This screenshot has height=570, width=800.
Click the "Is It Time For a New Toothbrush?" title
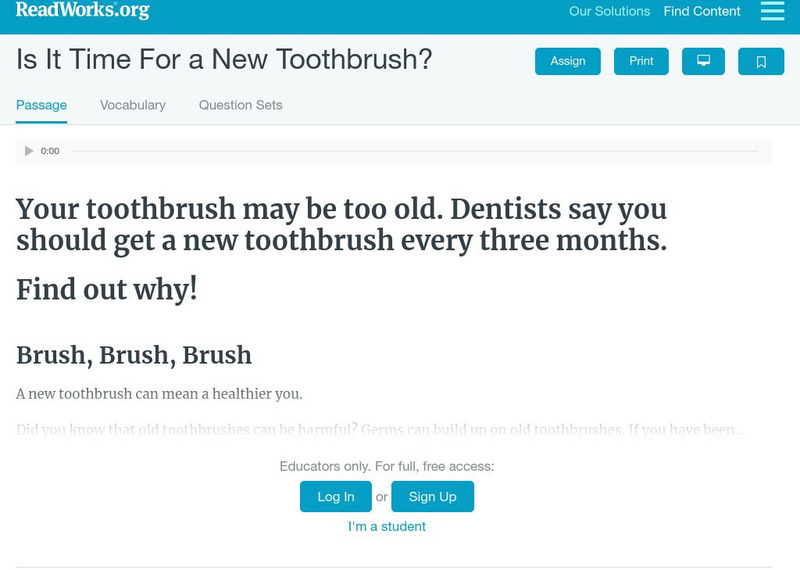224,60
